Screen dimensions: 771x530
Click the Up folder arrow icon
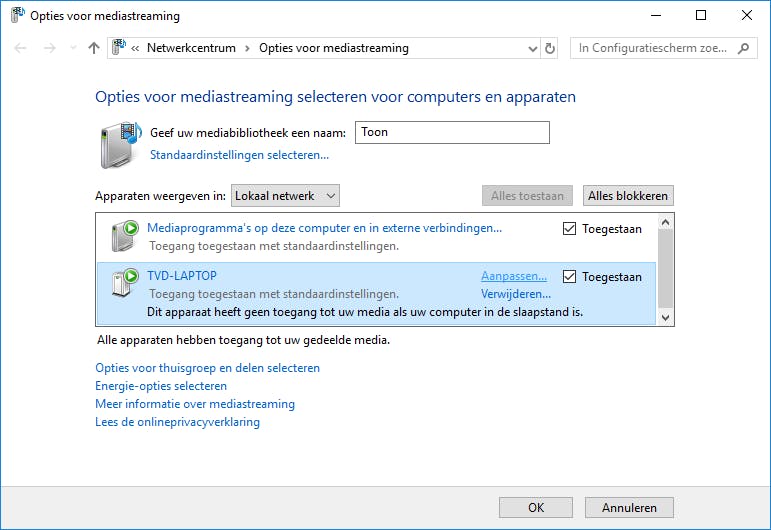pos(94,48)
